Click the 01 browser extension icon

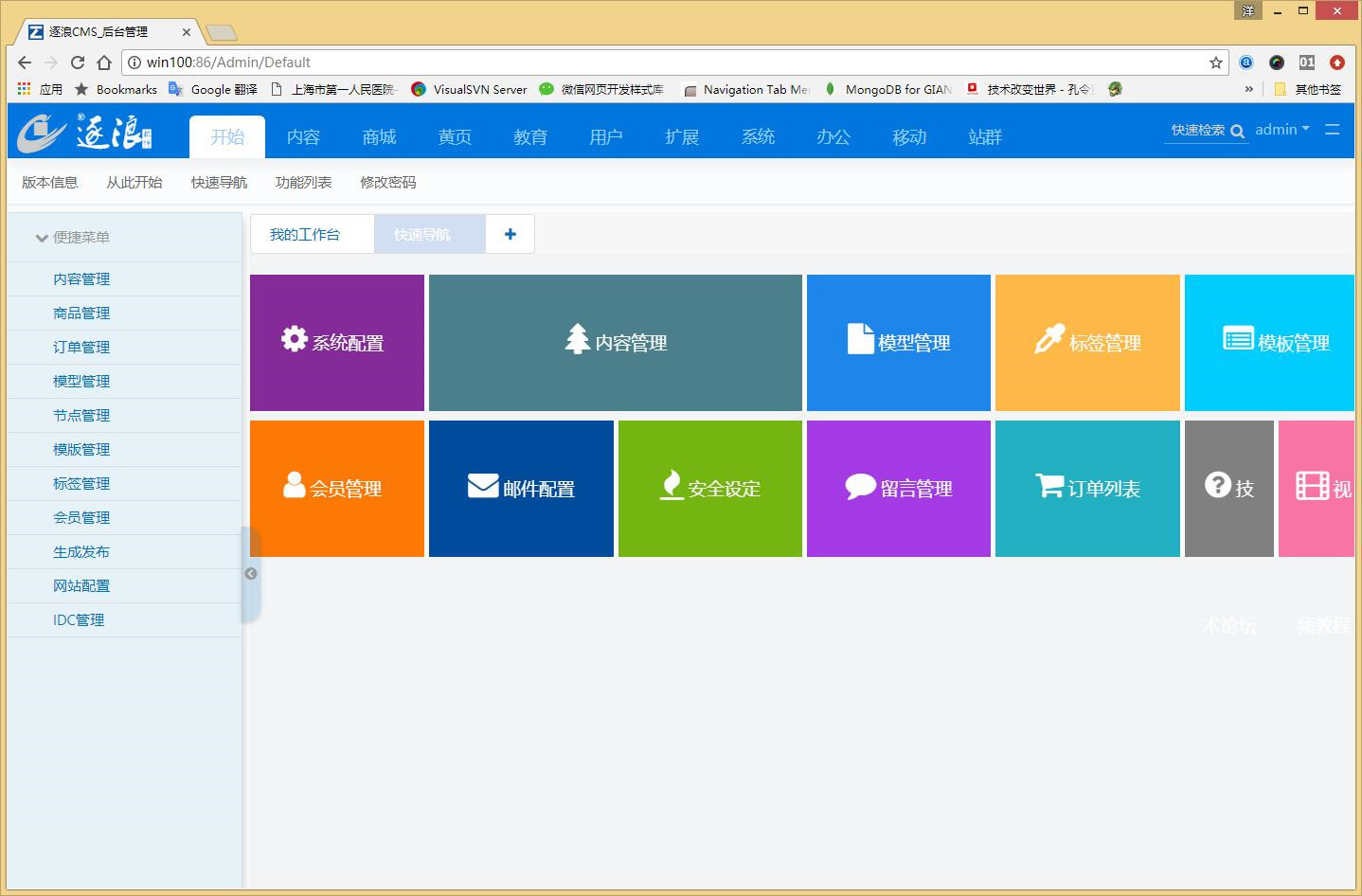1307,63
